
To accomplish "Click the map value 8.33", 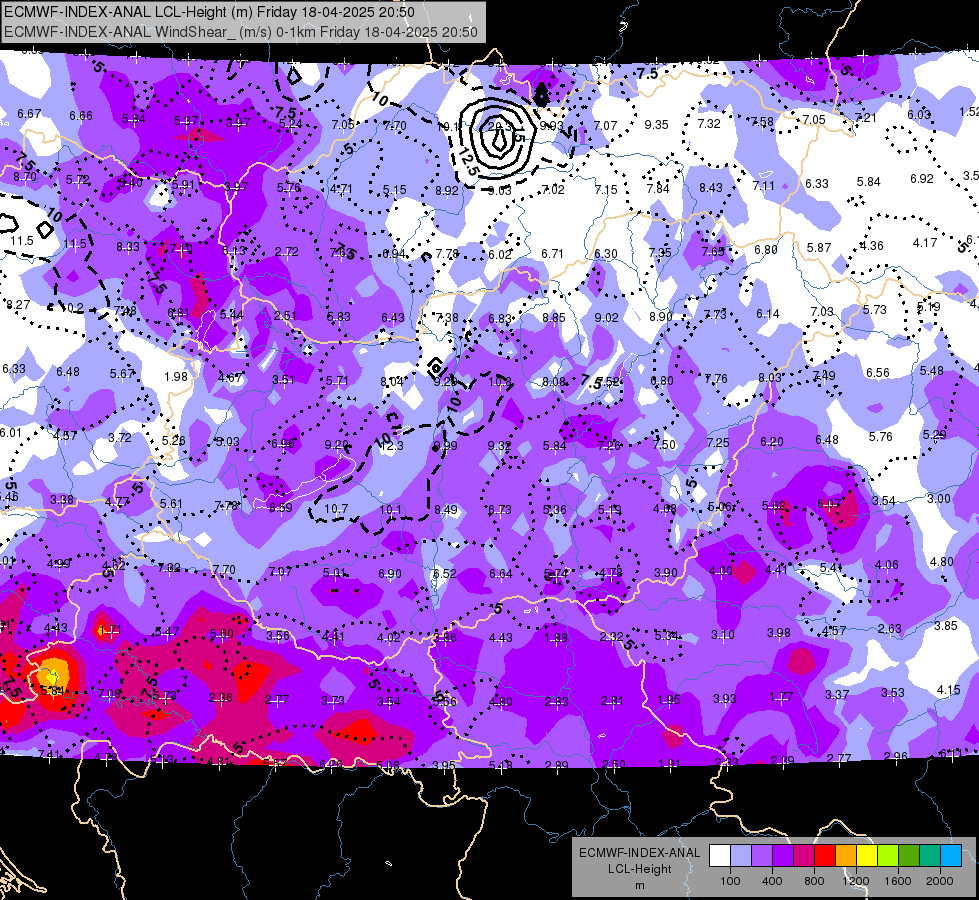I will tap(127, 247).
